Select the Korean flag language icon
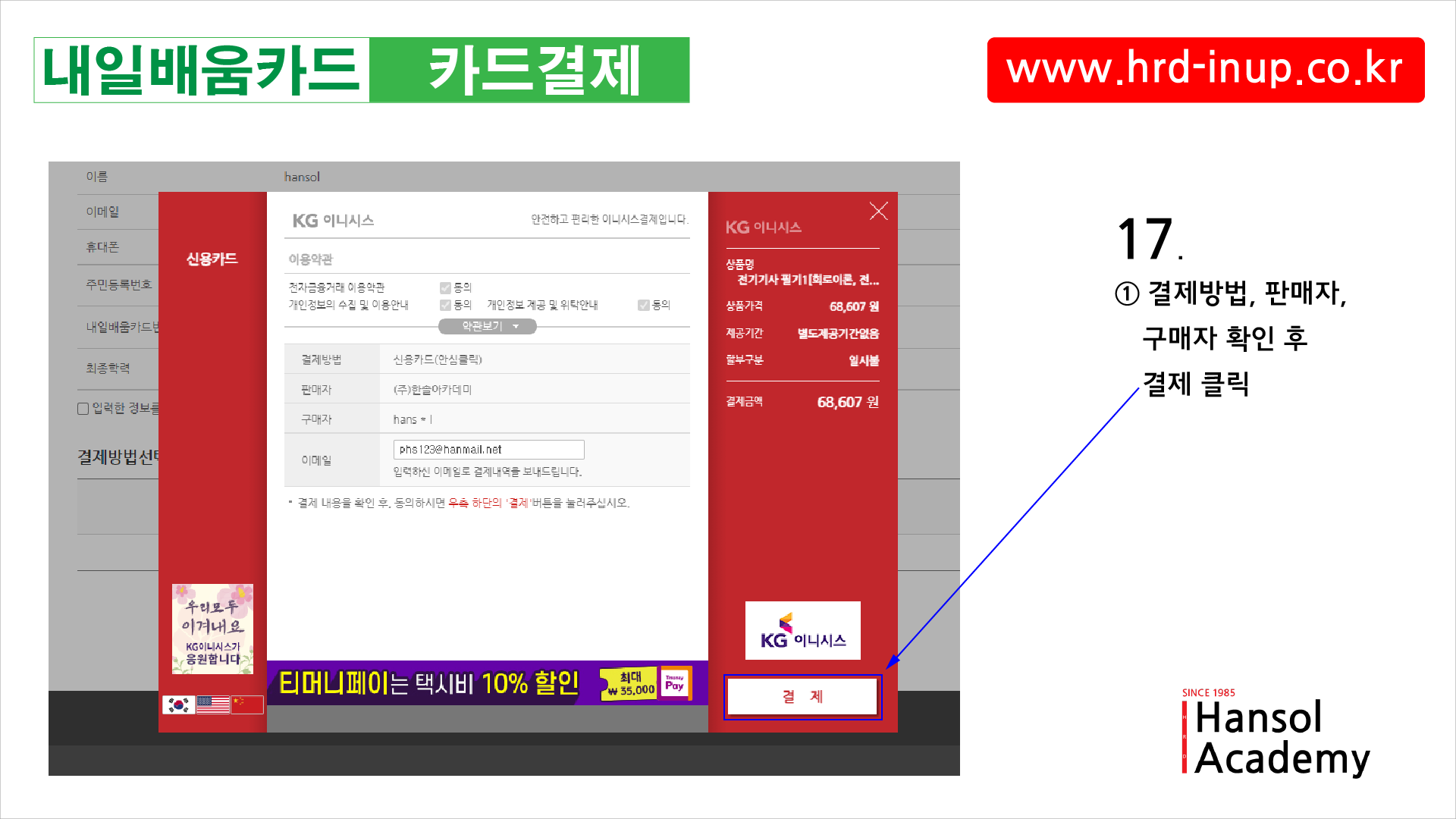The height and width of the screenshot is (819, 1456). (179, 704)
